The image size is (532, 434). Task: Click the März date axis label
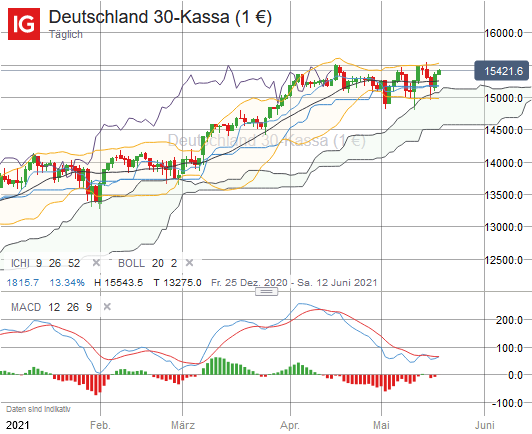pos(183,425)
